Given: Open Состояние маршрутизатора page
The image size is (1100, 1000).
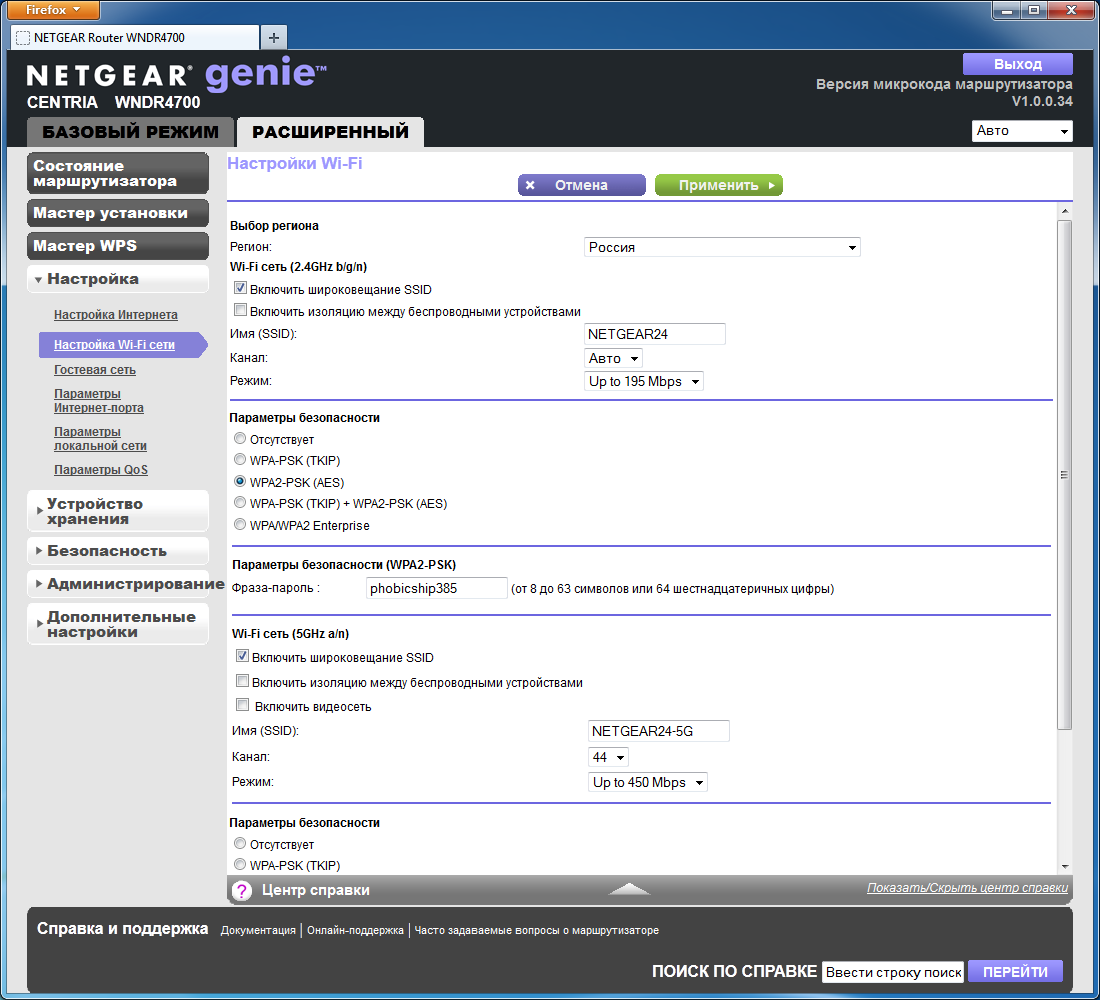Looking at the screenshot, I should click(x=118, y=173).
